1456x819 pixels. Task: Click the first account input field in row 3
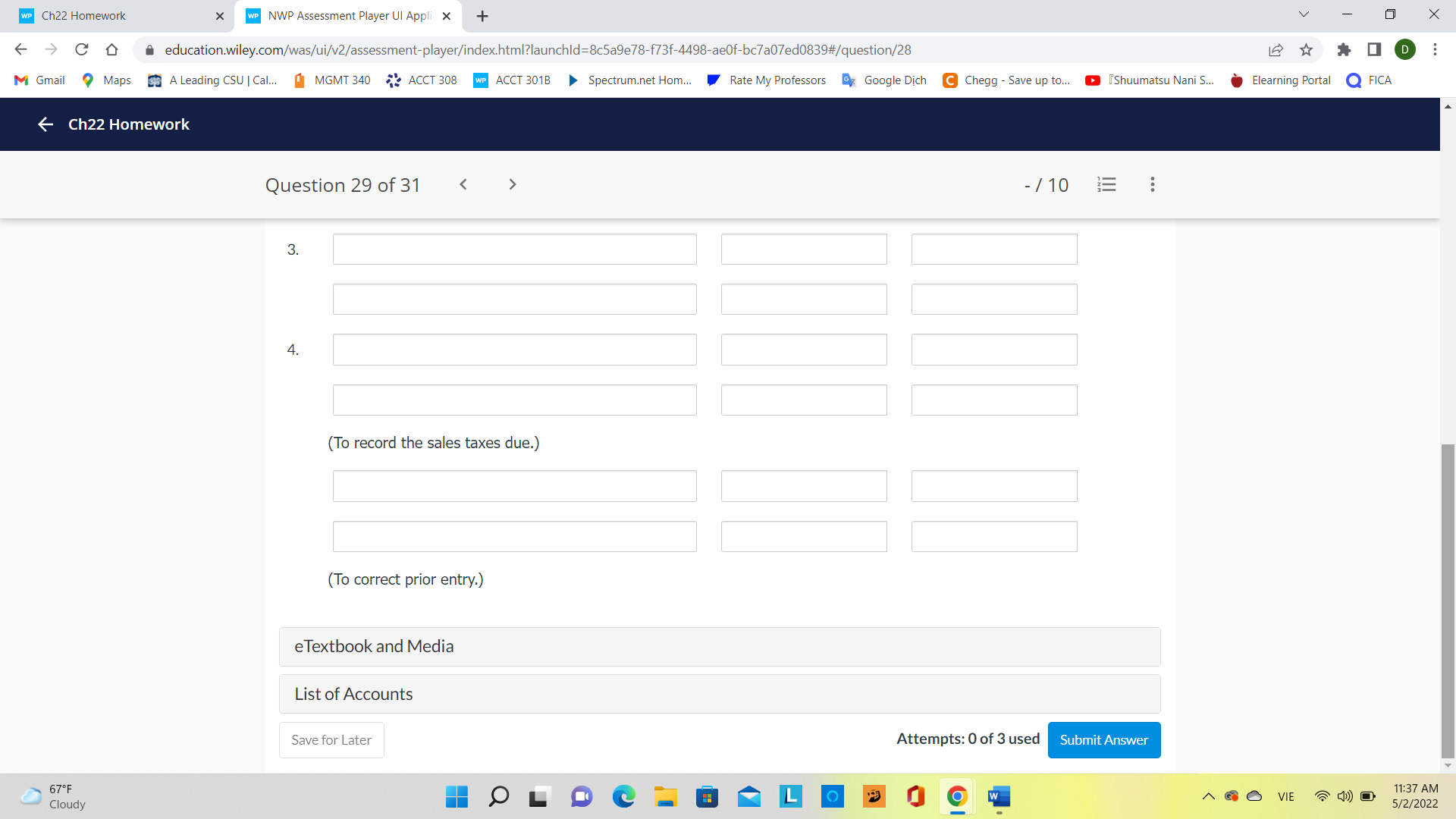pos(514,249)
